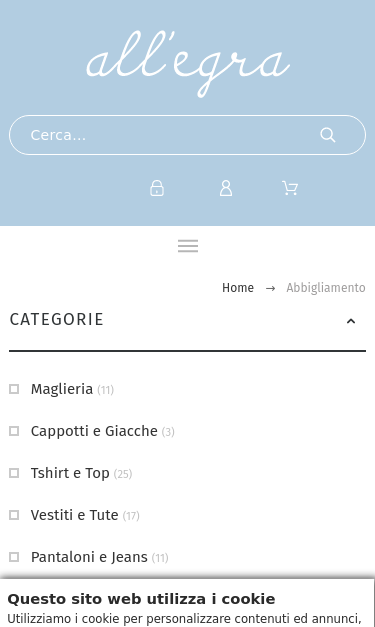
Task: Check the Pantaloni e Jeans checkbox
Action: coord(14,557)
